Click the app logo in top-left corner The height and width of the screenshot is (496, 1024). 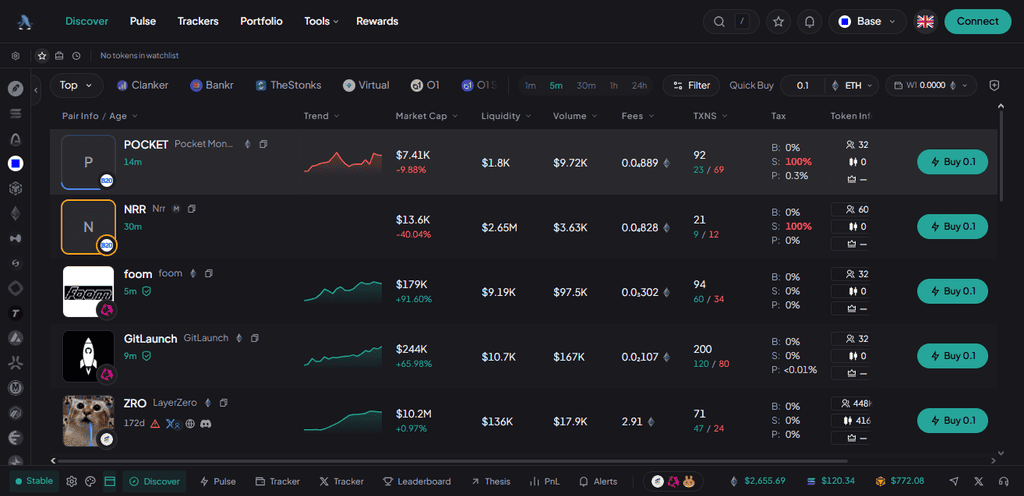point(25,22)
